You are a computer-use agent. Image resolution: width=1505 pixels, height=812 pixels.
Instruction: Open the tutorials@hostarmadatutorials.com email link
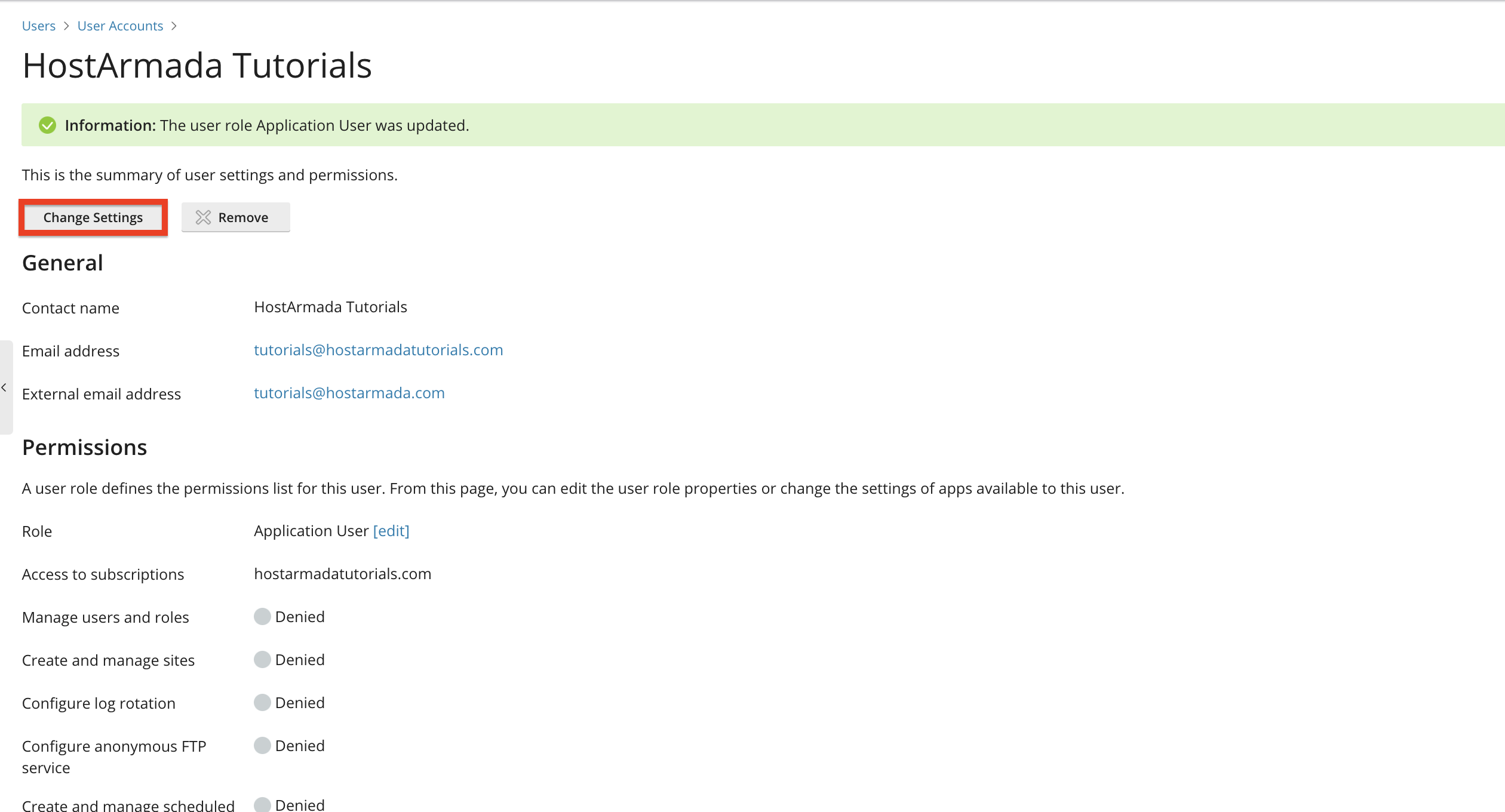(x=379, y=350)
